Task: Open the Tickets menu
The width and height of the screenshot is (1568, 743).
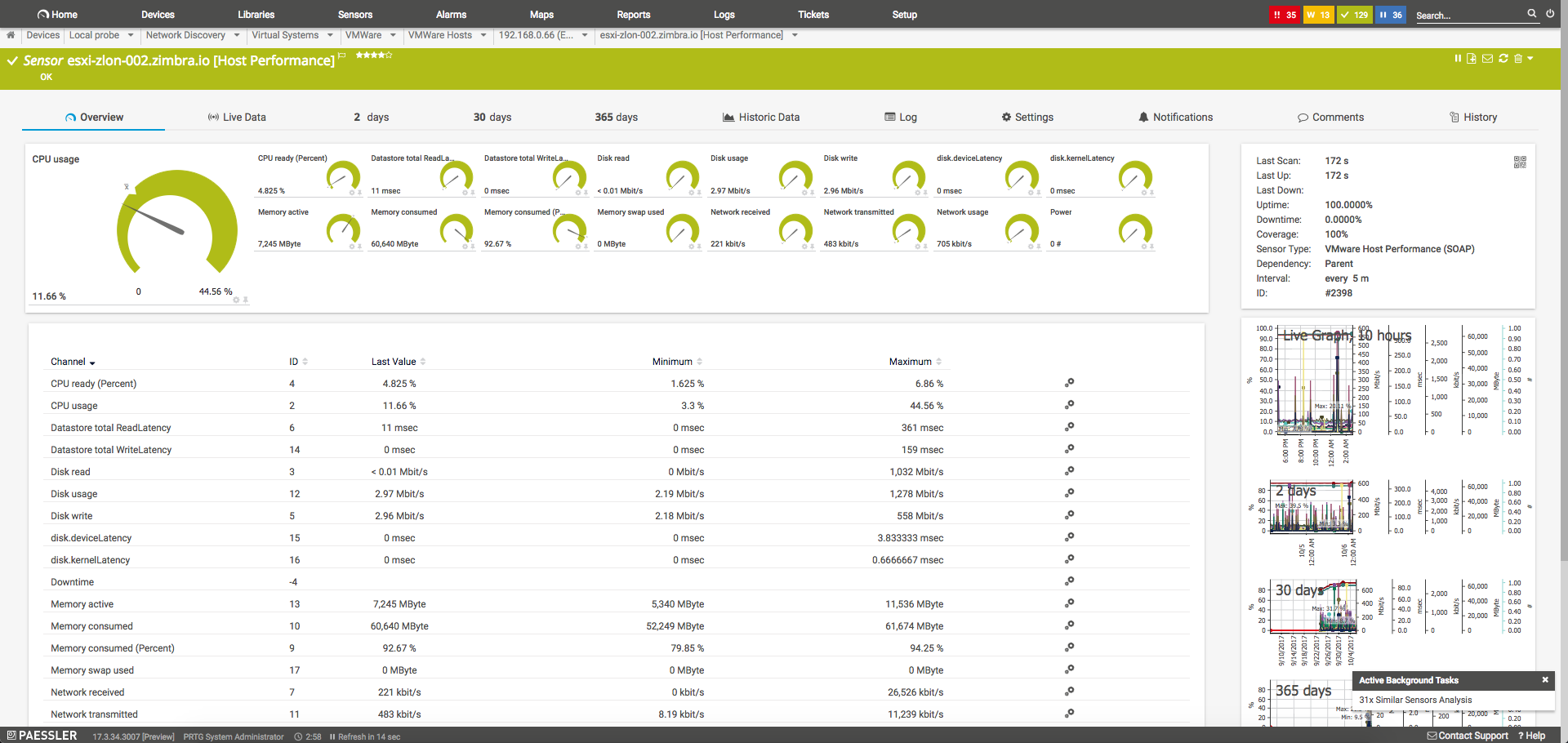Action: pyautogui.click(x=813, y=15)
